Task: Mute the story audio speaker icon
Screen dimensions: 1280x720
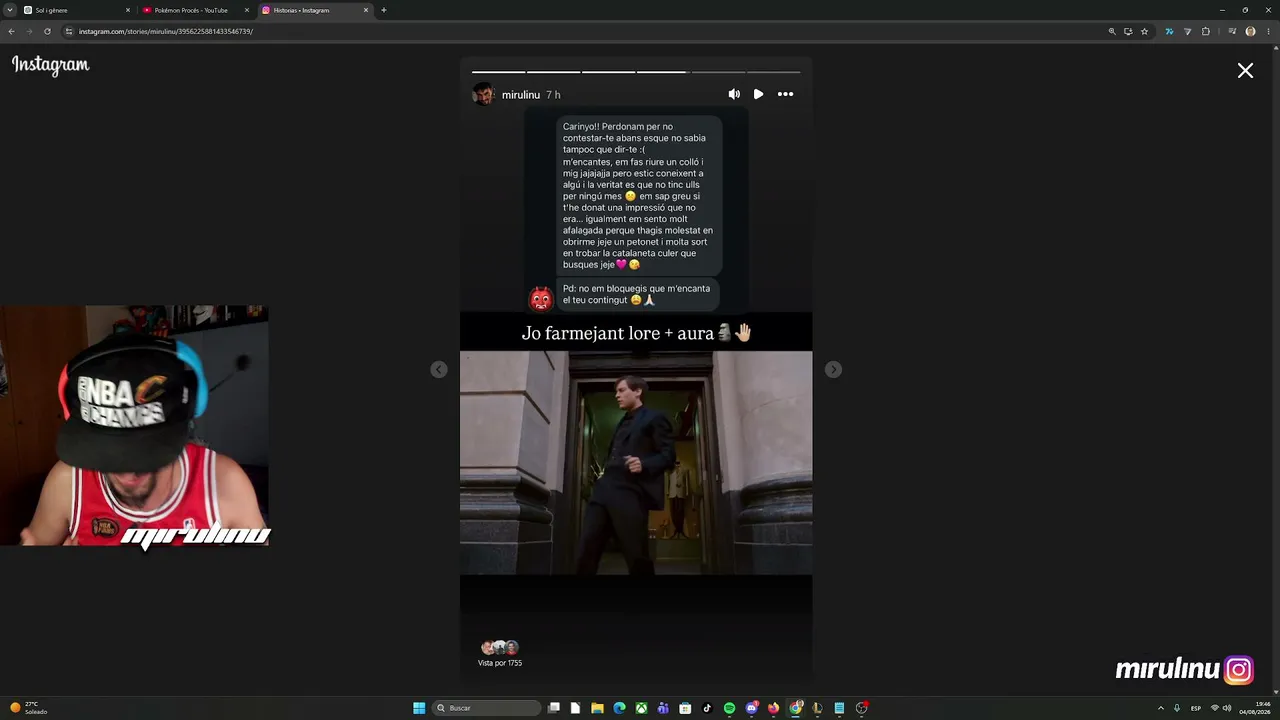Action: tap(734, 94)
